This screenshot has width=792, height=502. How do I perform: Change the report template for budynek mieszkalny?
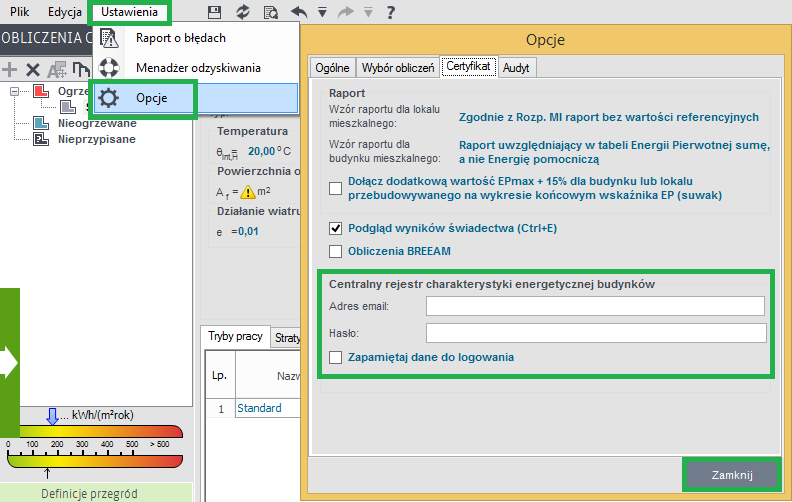(614, 152)
